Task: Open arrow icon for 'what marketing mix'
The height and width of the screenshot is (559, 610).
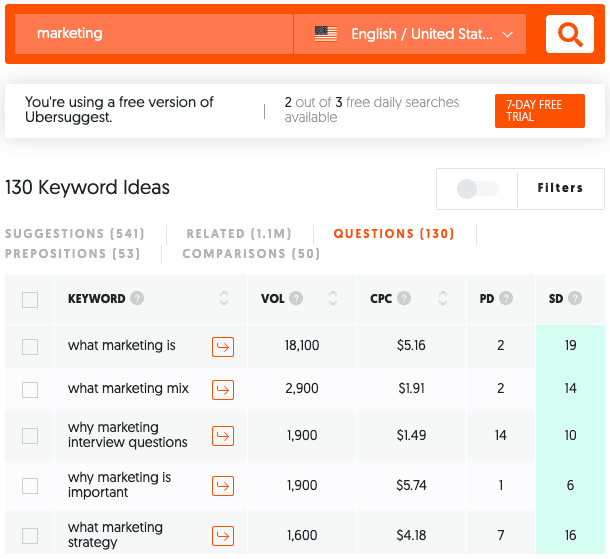Action: (x=223, y=389)
